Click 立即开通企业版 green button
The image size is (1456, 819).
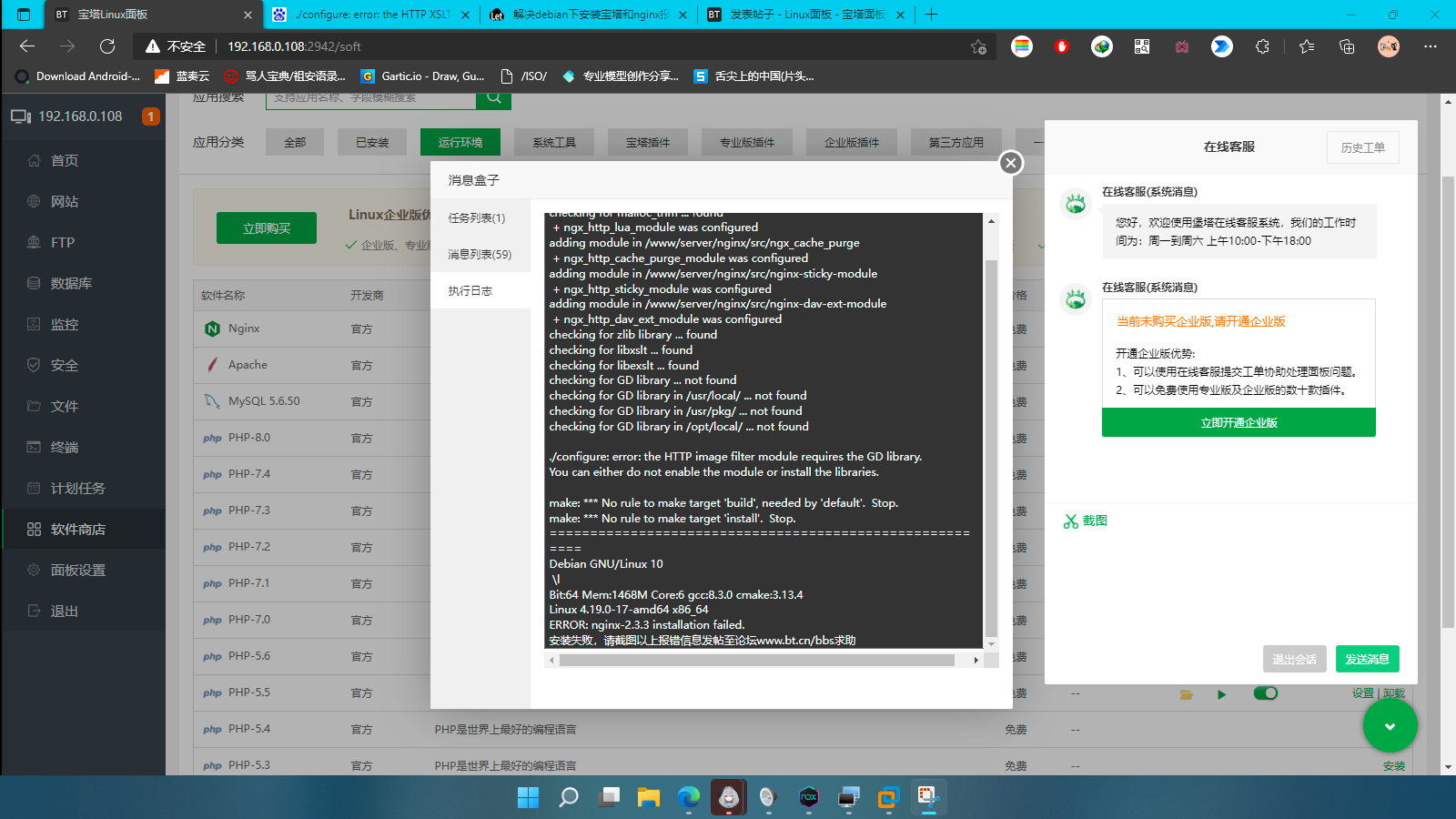click(1239, 422)
